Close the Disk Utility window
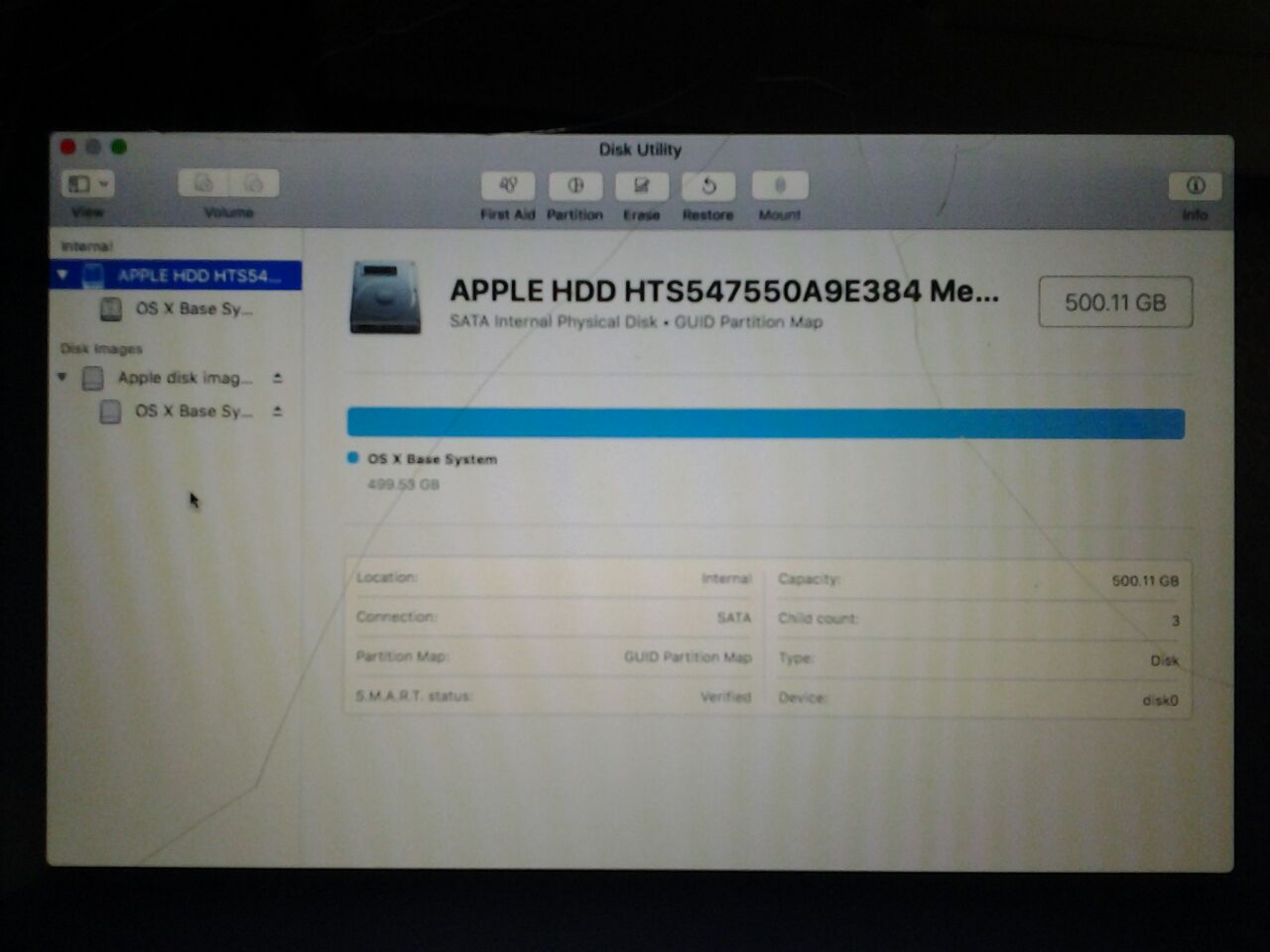 67,147
